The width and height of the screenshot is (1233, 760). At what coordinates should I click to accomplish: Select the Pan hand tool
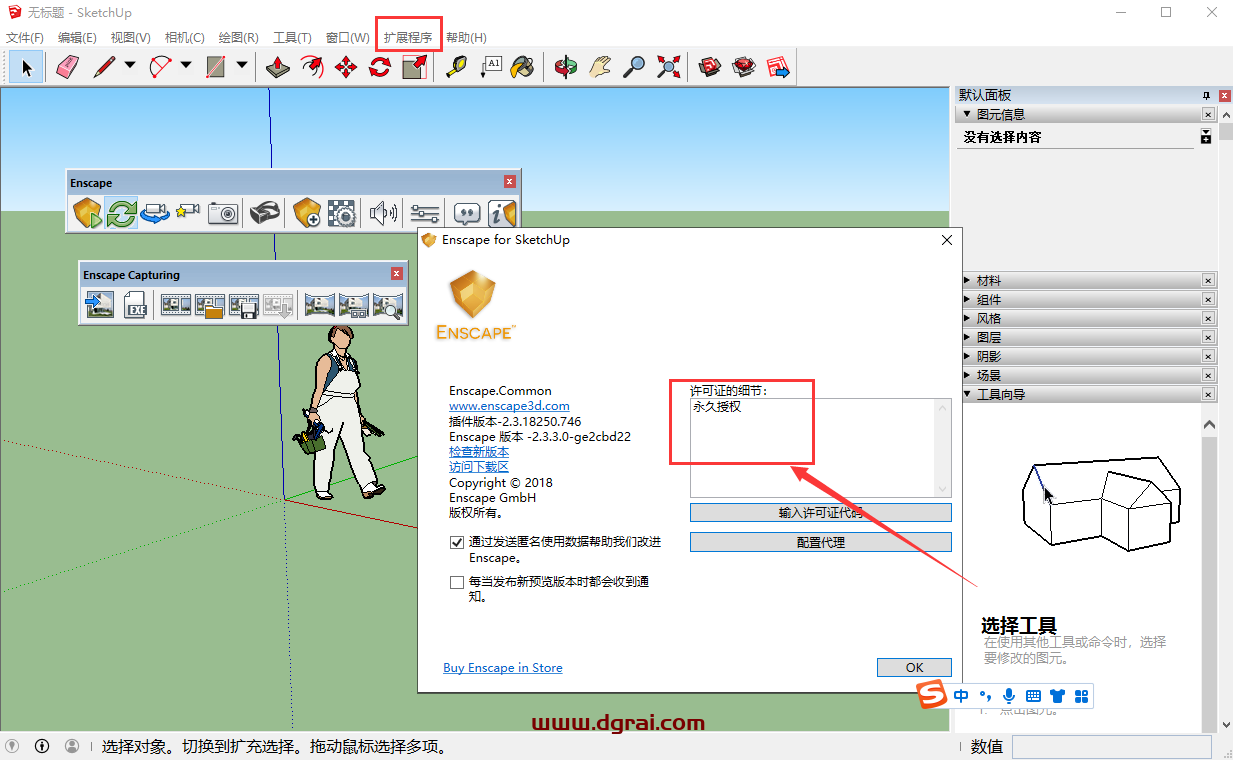coord(600,67)
